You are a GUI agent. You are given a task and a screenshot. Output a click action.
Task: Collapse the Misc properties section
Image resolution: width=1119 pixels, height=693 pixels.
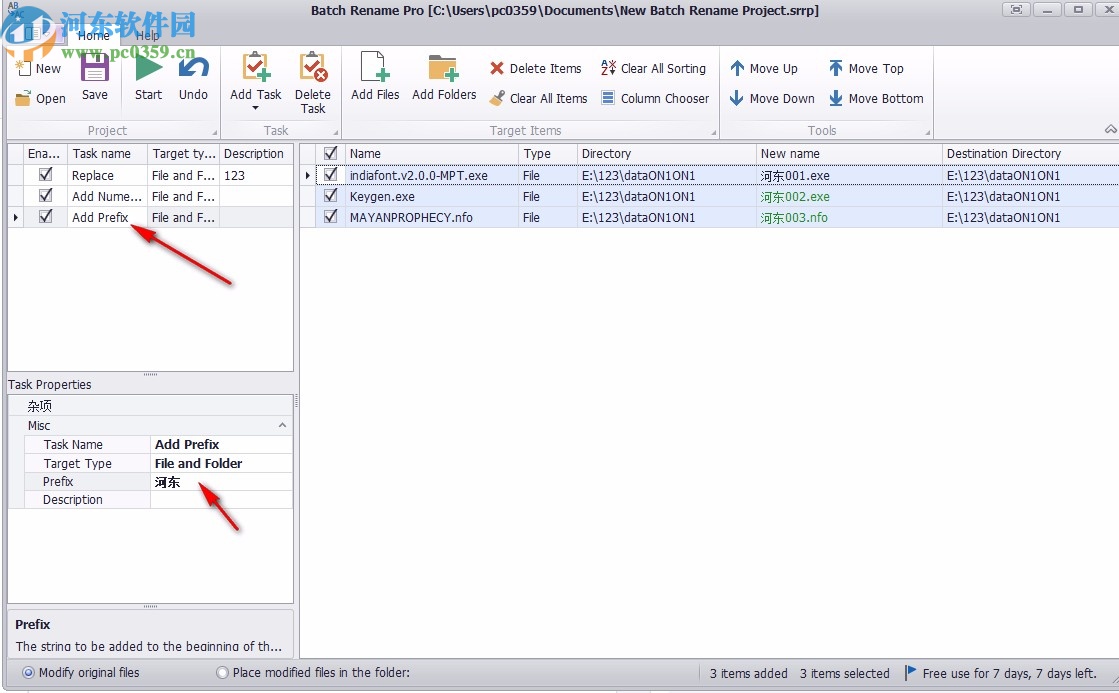[283, 425]
